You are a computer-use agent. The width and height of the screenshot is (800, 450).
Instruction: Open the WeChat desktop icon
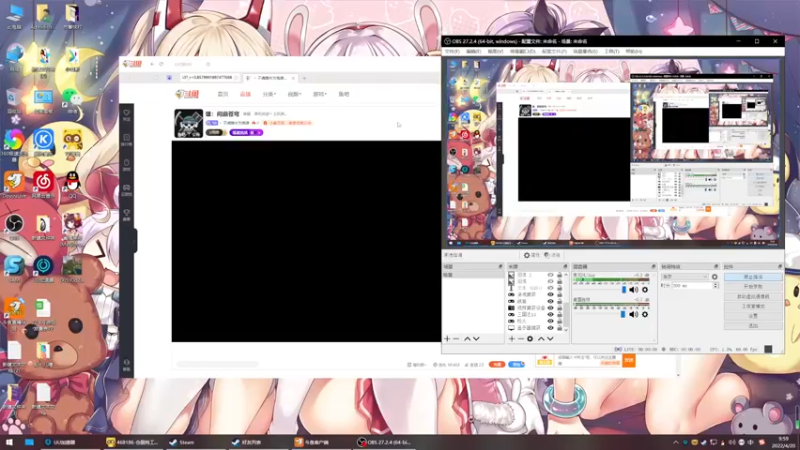(72, 101)
